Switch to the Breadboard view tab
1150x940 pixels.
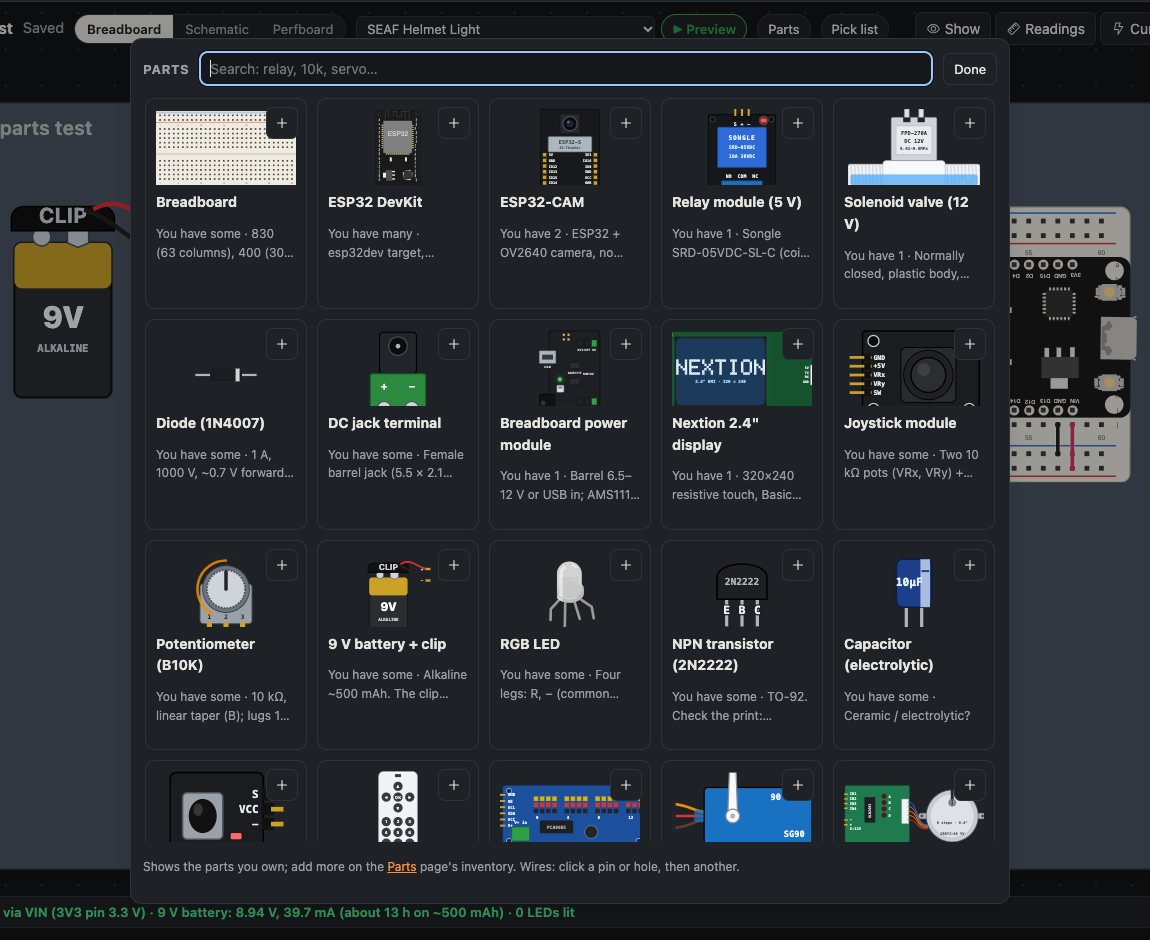[124, 29]
